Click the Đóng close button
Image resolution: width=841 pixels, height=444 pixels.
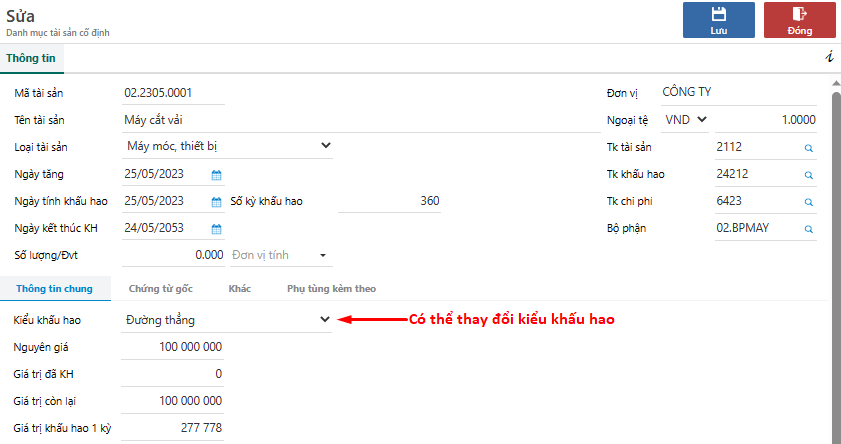pos(799,20)
